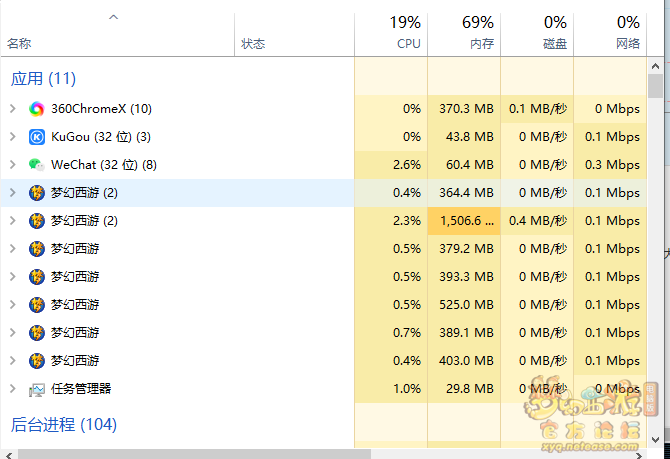Expand the selected 梦幻西游 (2) row
Image resolution: width=670 pixels, height=459 pixels.
point(13,193)
